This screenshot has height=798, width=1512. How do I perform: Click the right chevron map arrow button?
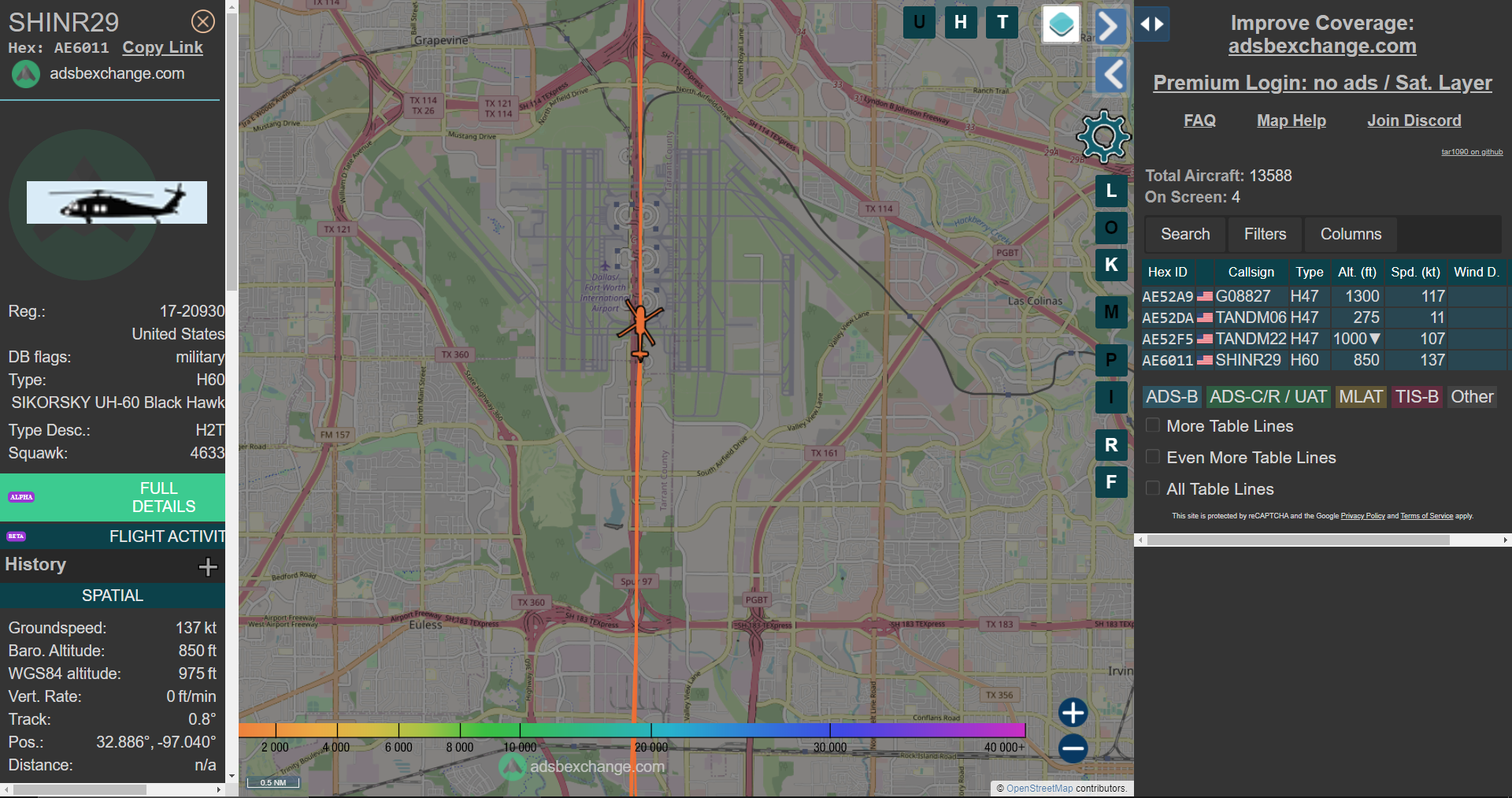point(1110,26)
